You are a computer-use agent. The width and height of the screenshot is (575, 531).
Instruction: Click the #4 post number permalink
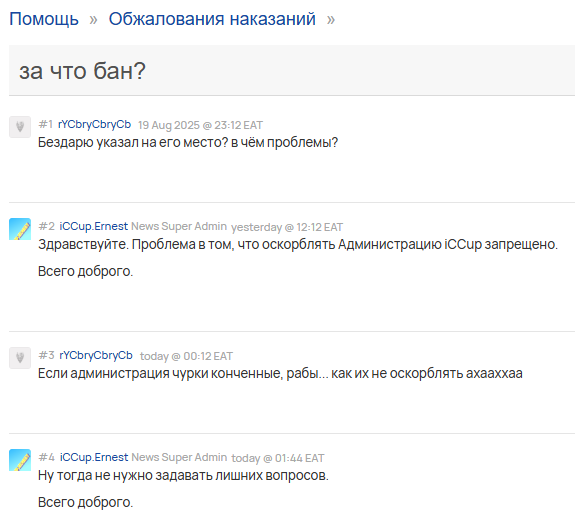(x=47, y=457)
